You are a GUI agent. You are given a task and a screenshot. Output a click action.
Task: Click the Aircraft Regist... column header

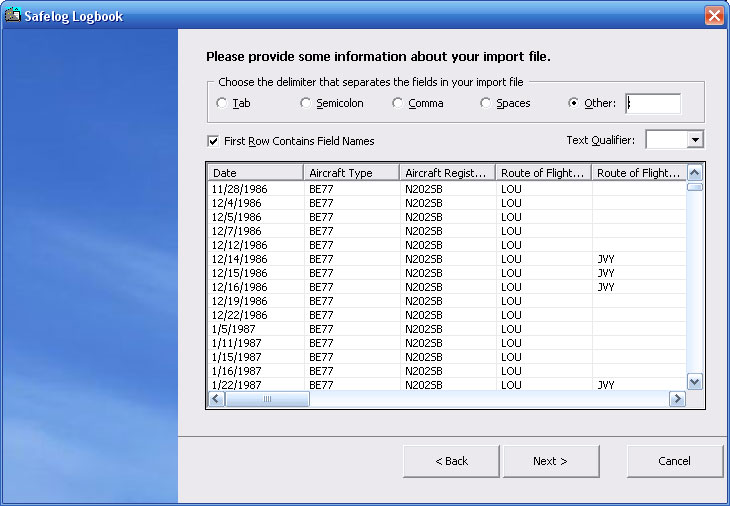pyautogui.click(x=447, y=173)
